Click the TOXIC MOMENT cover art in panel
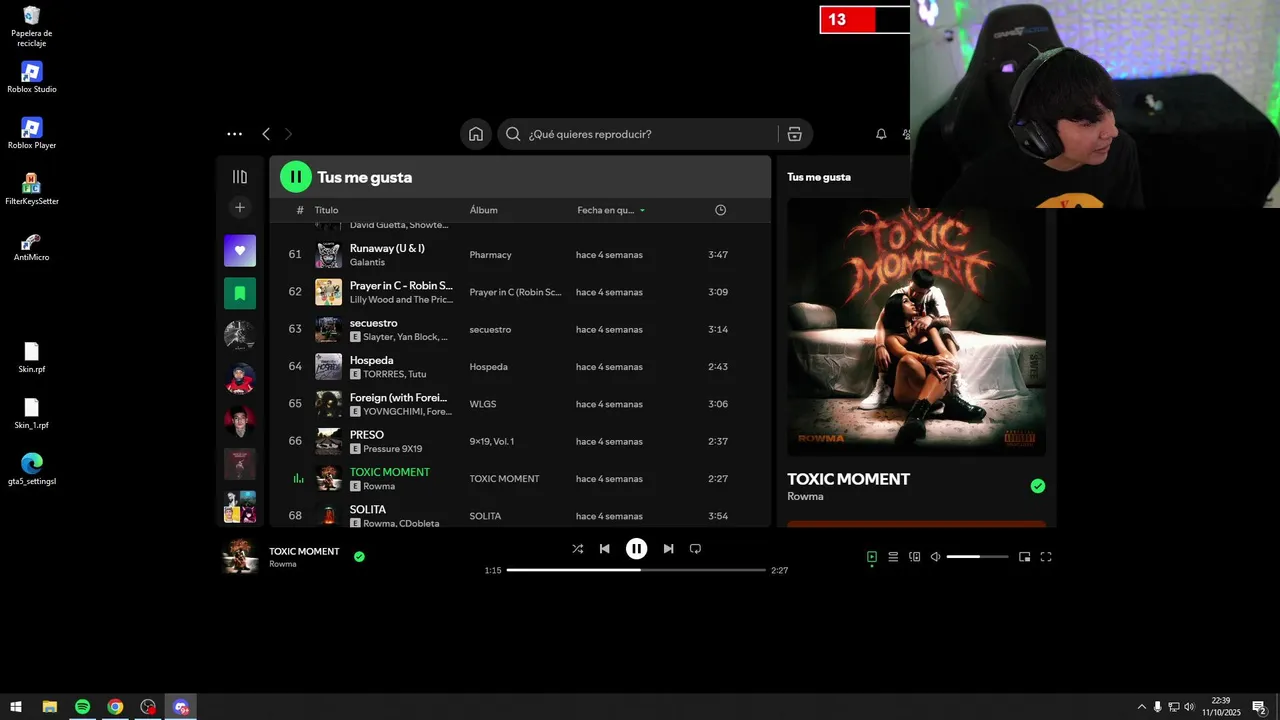Image resolution: width=1280 pixels, height=720 pixels. pos(916,327)
